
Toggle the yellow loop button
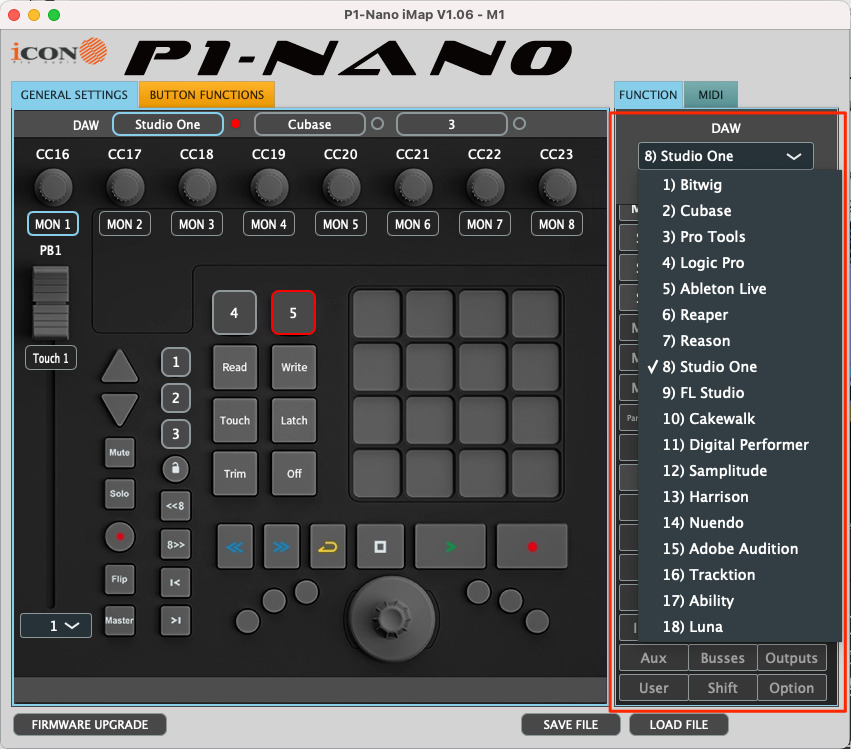tap(327, 547)
